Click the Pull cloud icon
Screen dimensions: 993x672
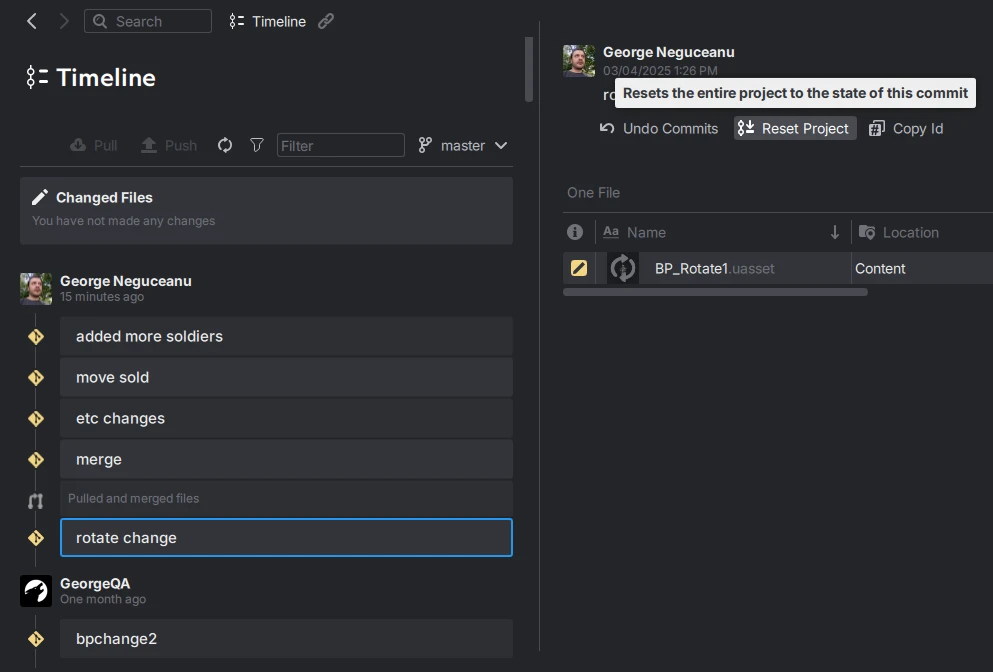[78, 145]
